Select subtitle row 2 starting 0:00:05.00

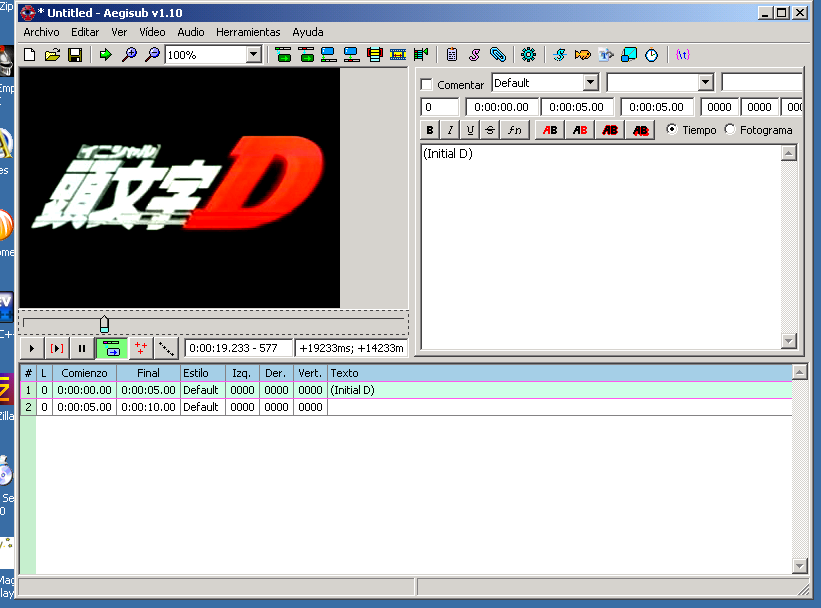tap(406, 407)
